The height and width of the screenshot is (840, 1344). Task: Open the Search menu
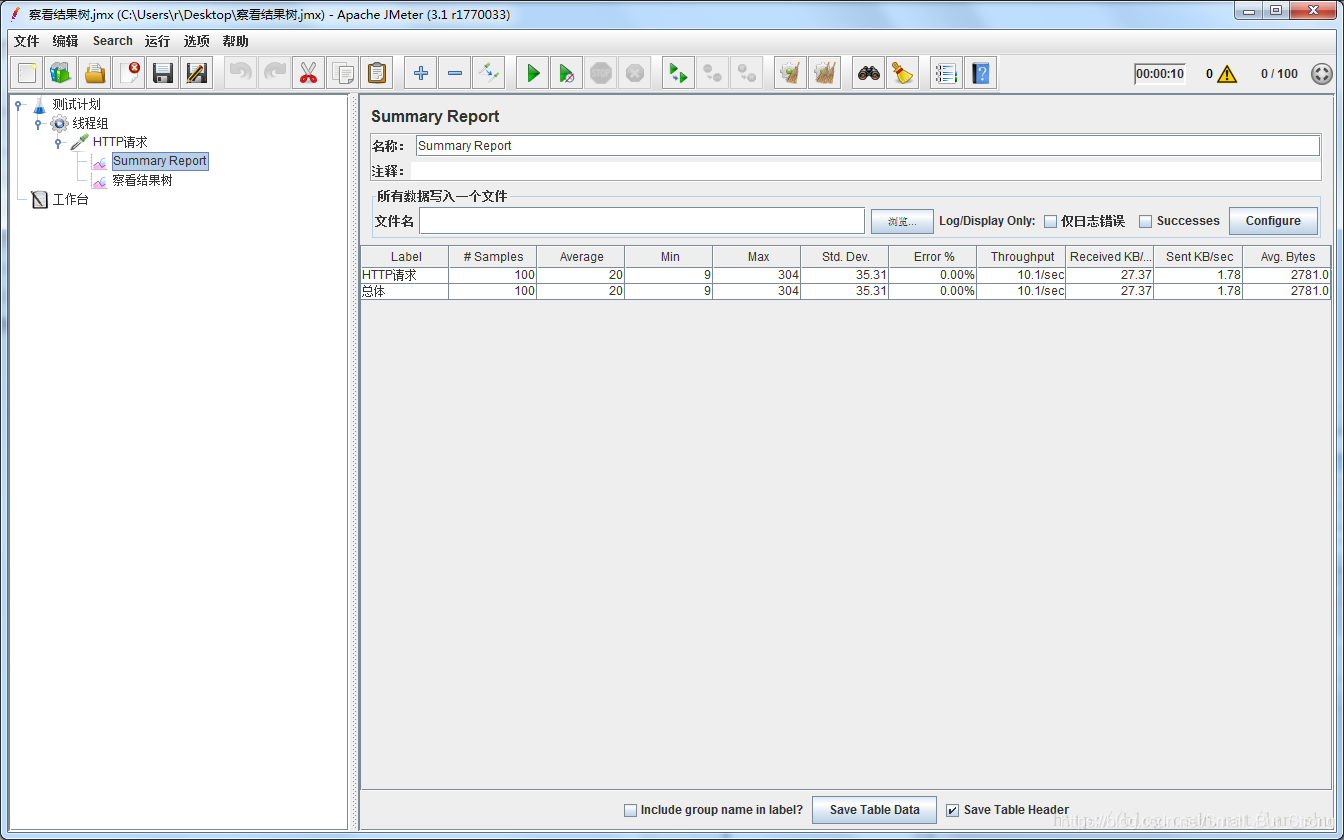click(x=113, y=41)
